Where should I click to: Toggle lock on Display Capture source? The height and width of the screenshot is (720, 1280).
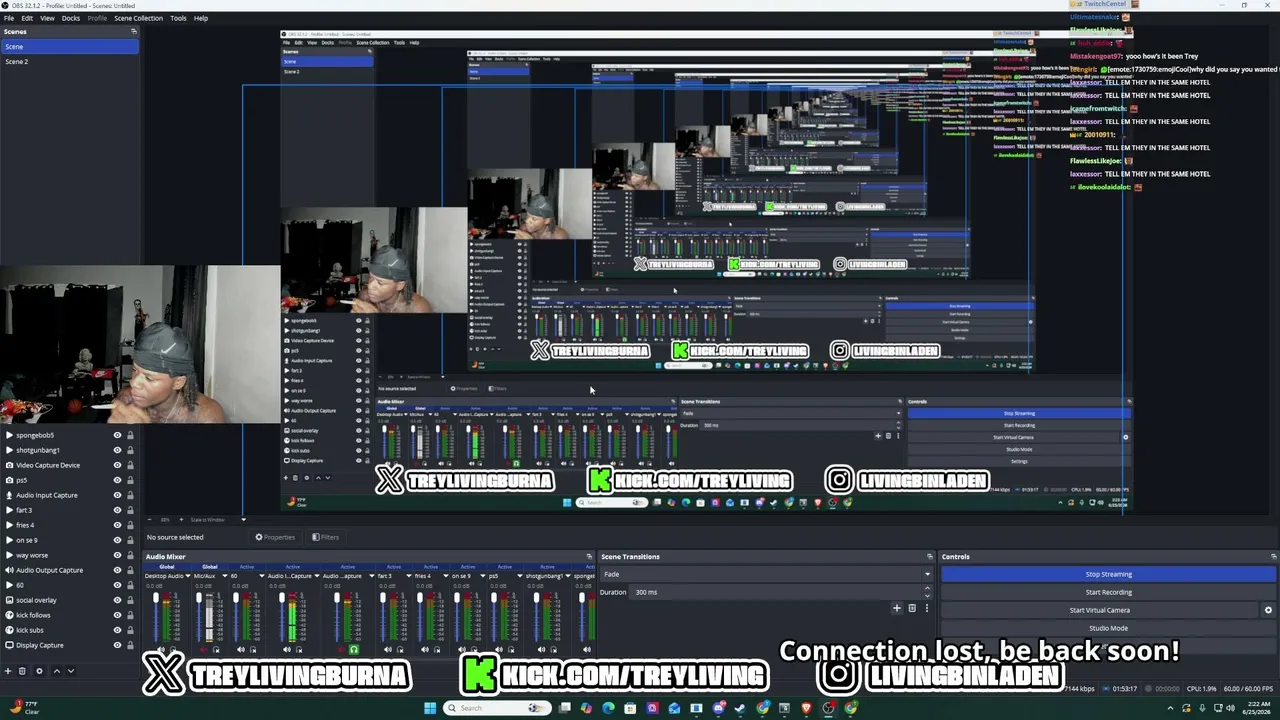point(130,645)
